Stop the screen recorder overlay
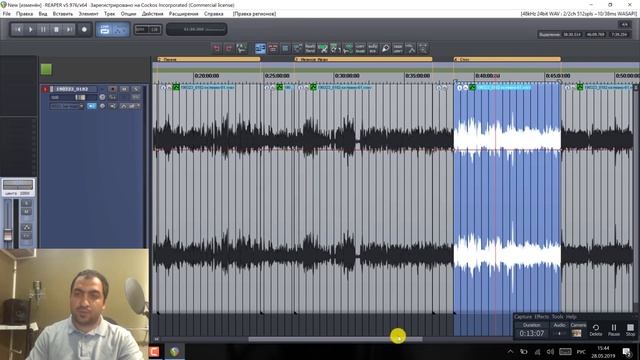Screen dimensions: 640x360 [630, 330]
